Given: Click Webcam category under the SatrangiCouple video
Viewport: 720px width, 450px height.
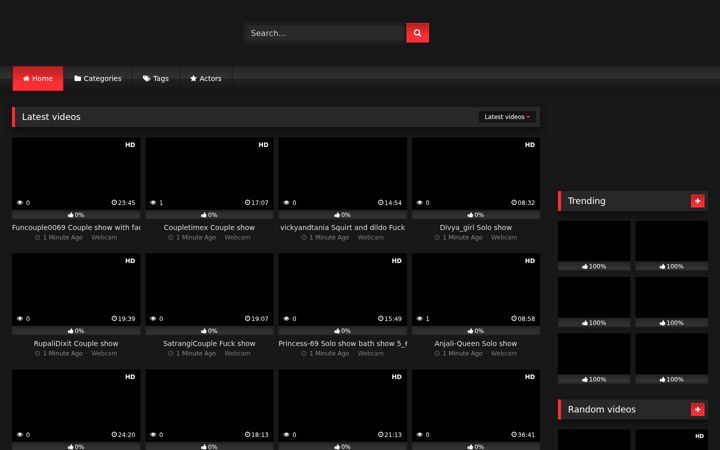Looking at the screenshot, I should 237,354.
